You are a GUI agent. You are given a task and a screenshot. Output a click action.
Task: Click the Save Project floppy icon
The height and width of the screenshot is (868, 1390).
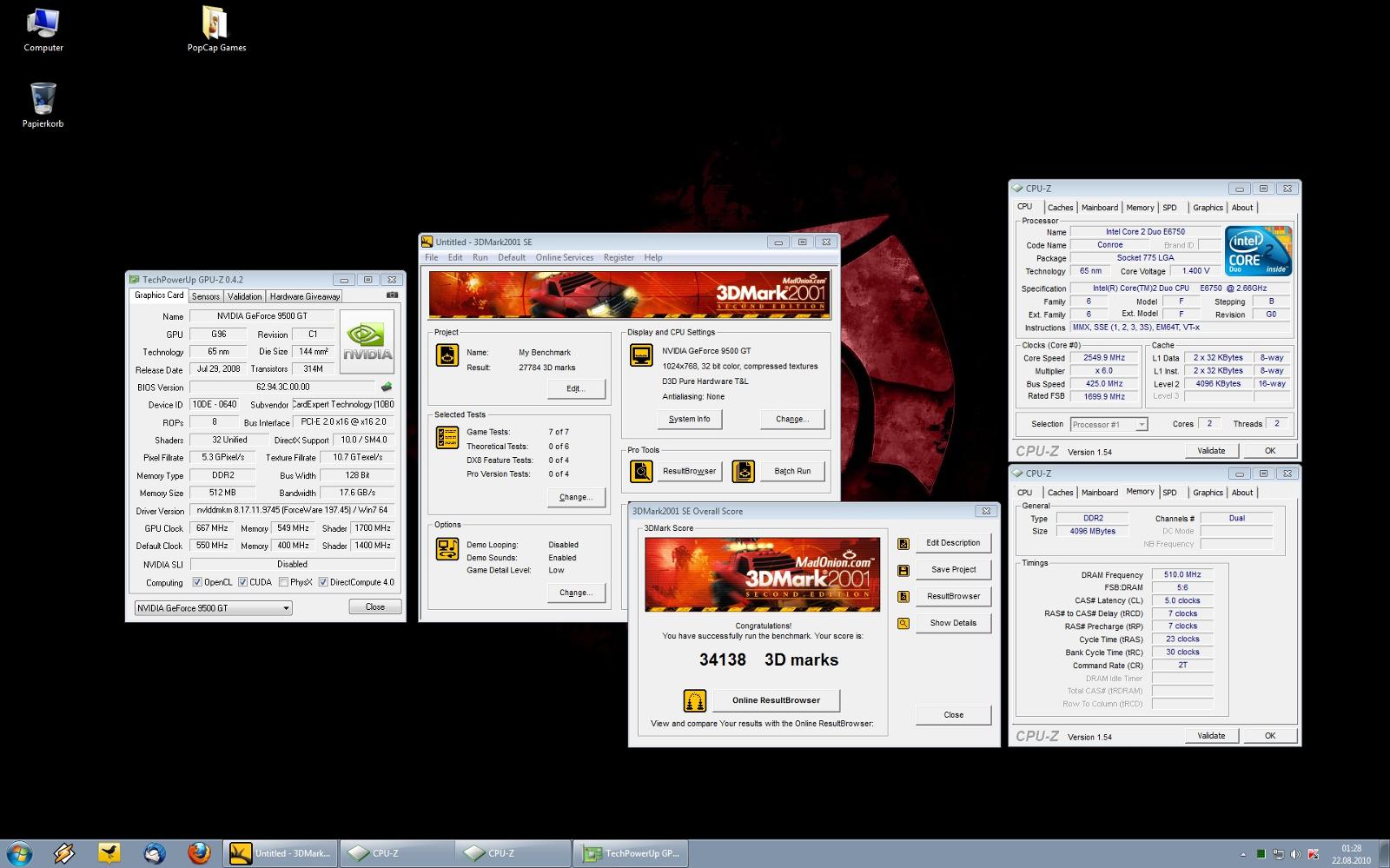[903, 571]
